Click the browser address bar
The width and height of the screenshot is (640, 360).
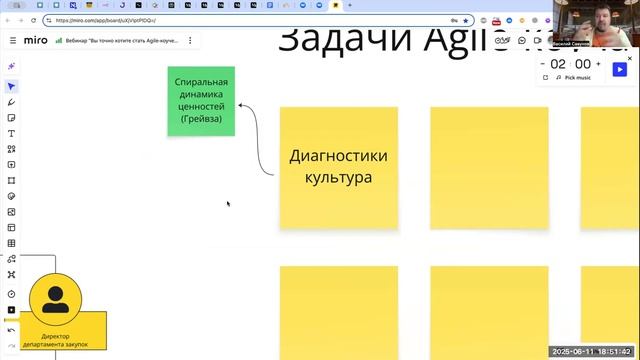[x=258, y=20]
